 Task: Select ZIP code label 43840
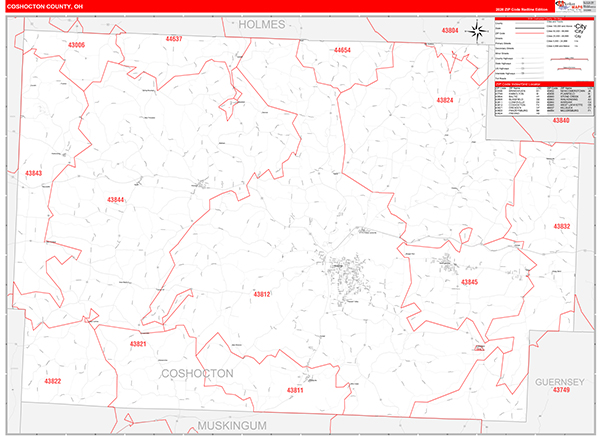[561, 121]
